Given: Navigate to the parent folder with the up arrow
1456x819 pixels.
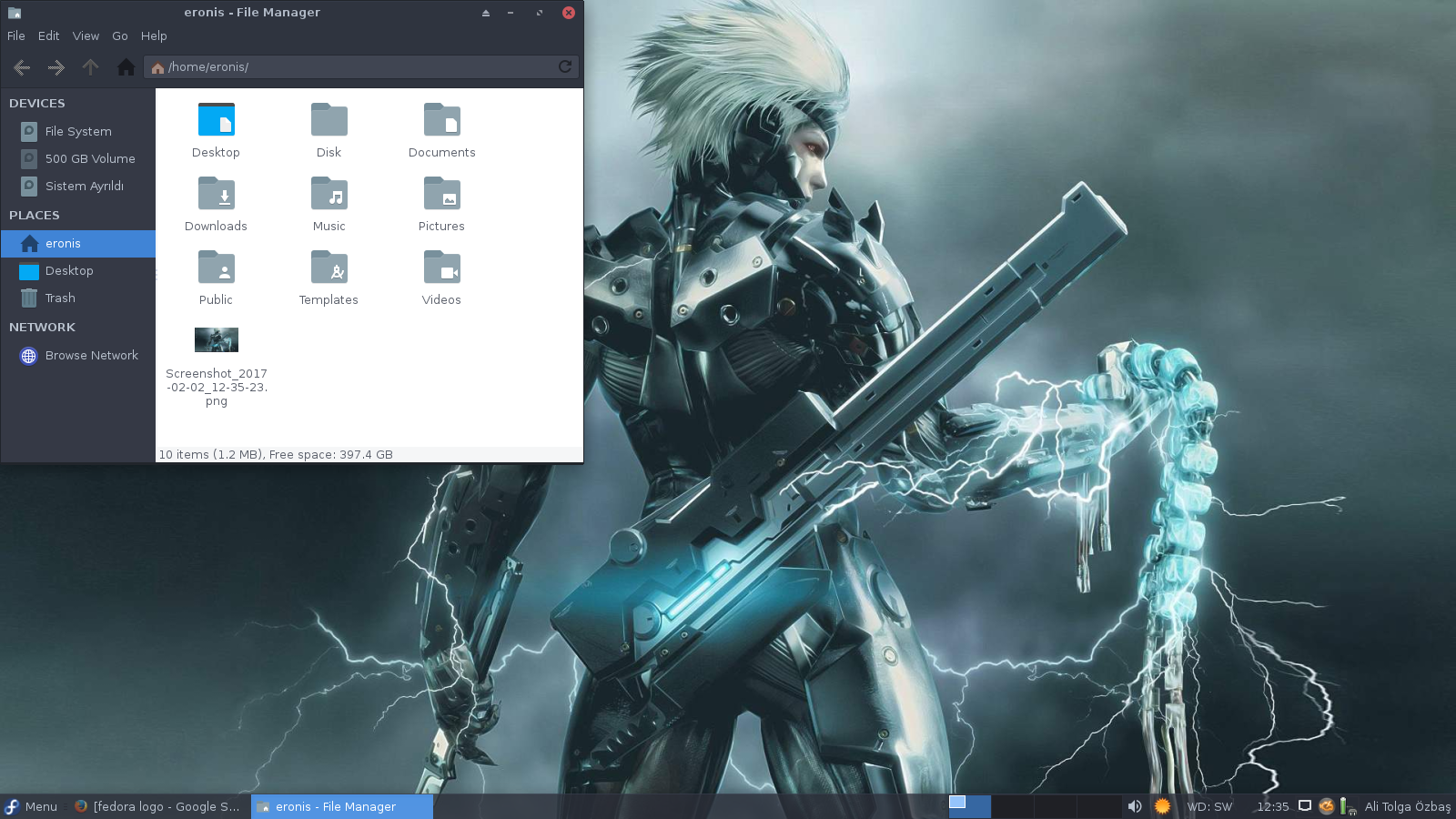Looking at the screenshot, I should coord(90,67).
